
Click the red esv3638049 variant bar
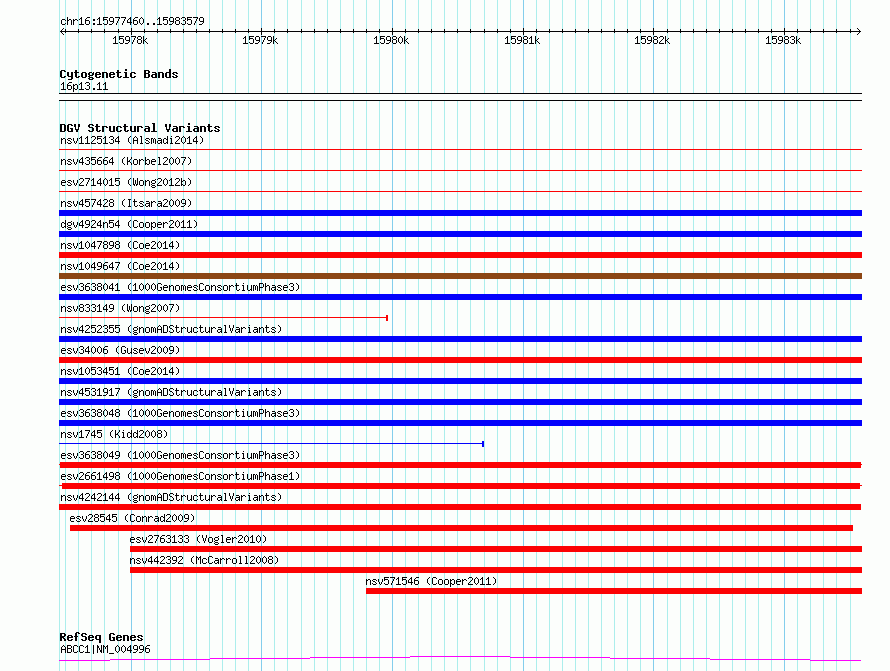[460, 465]
